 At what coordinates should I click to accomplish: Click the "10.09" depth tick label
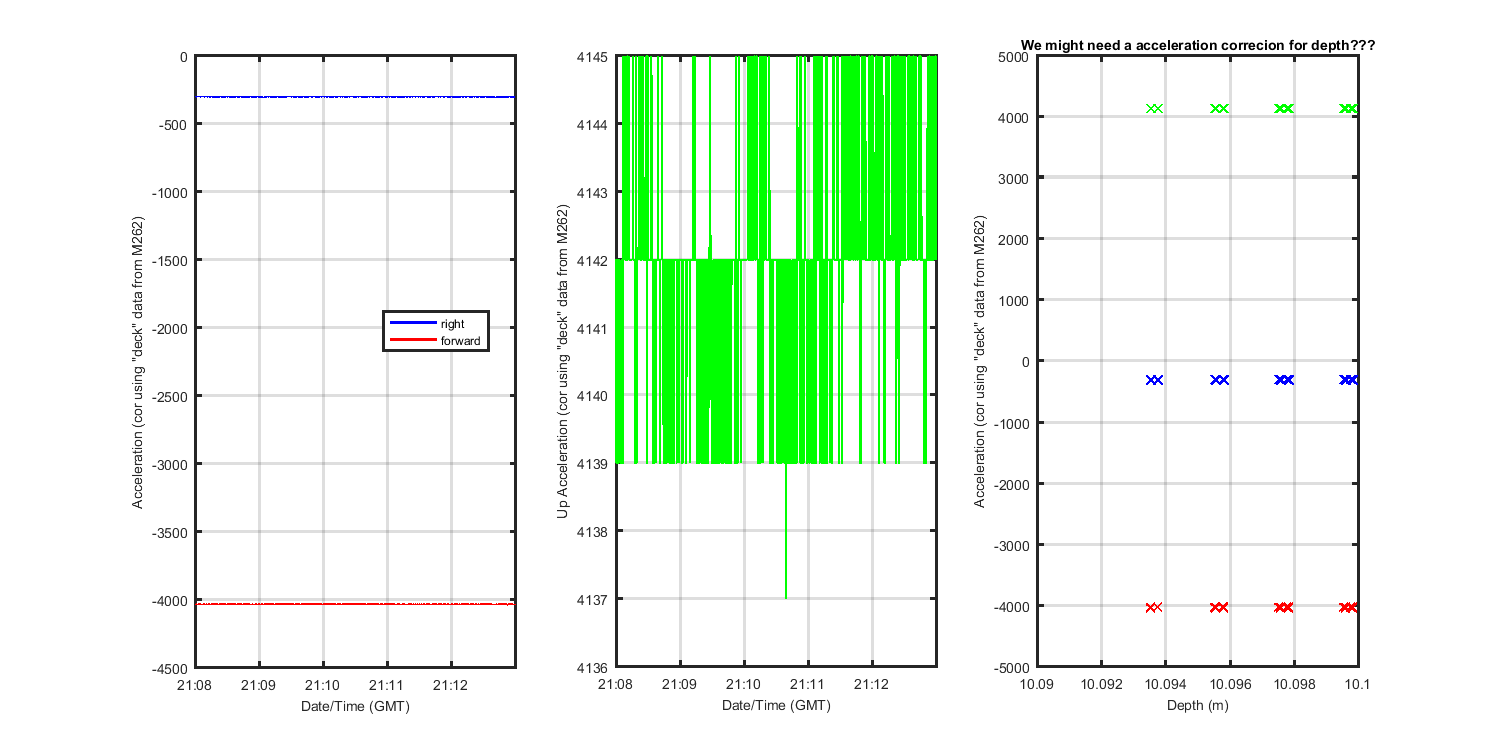(1037, 685)
